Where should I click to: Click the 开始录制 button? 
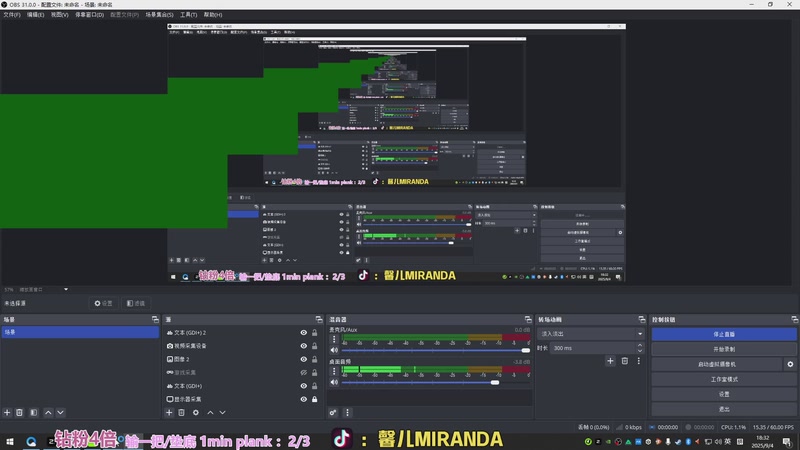coord(723,349)
